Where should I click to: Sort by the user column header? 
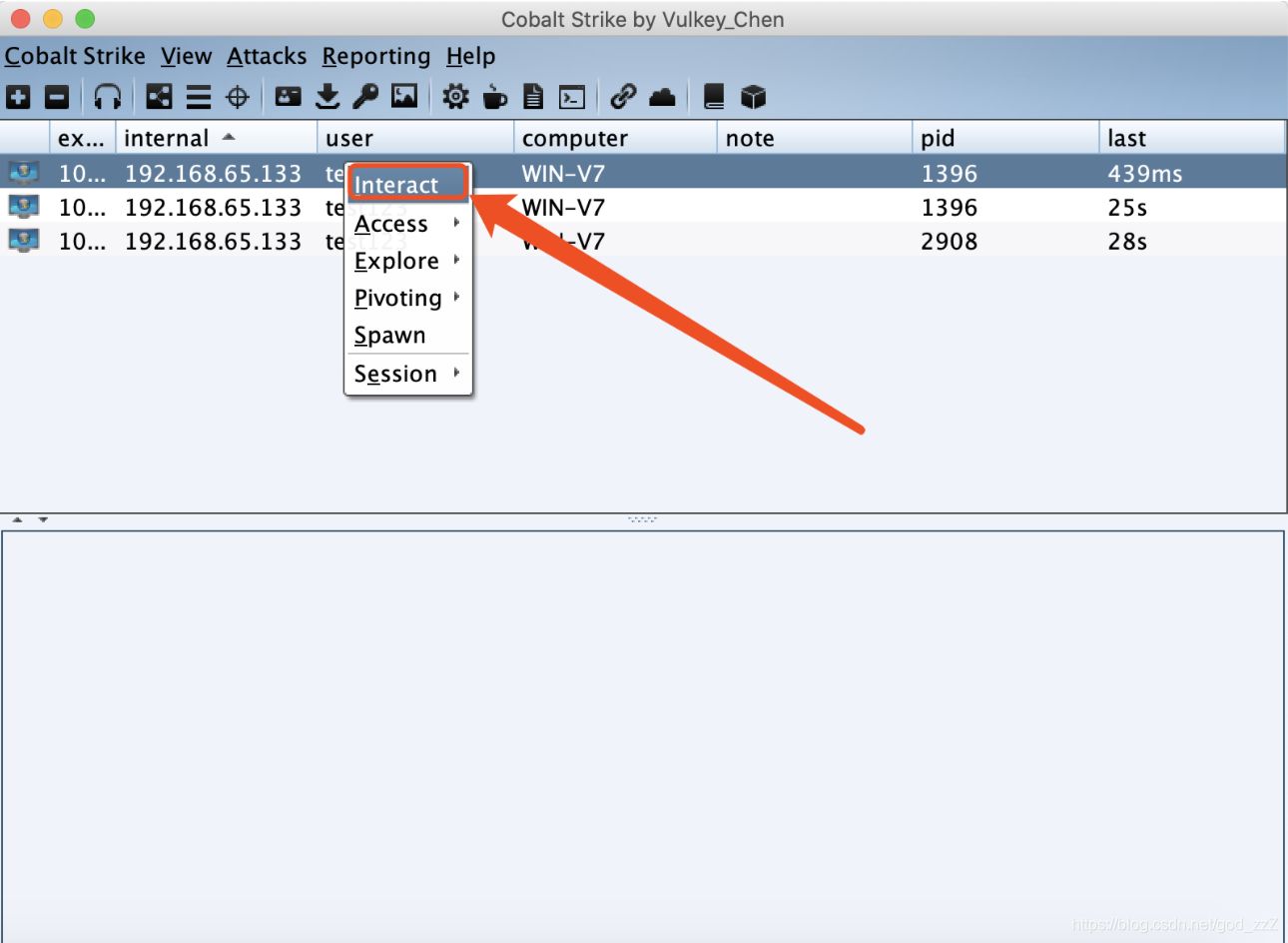(415, 138)
